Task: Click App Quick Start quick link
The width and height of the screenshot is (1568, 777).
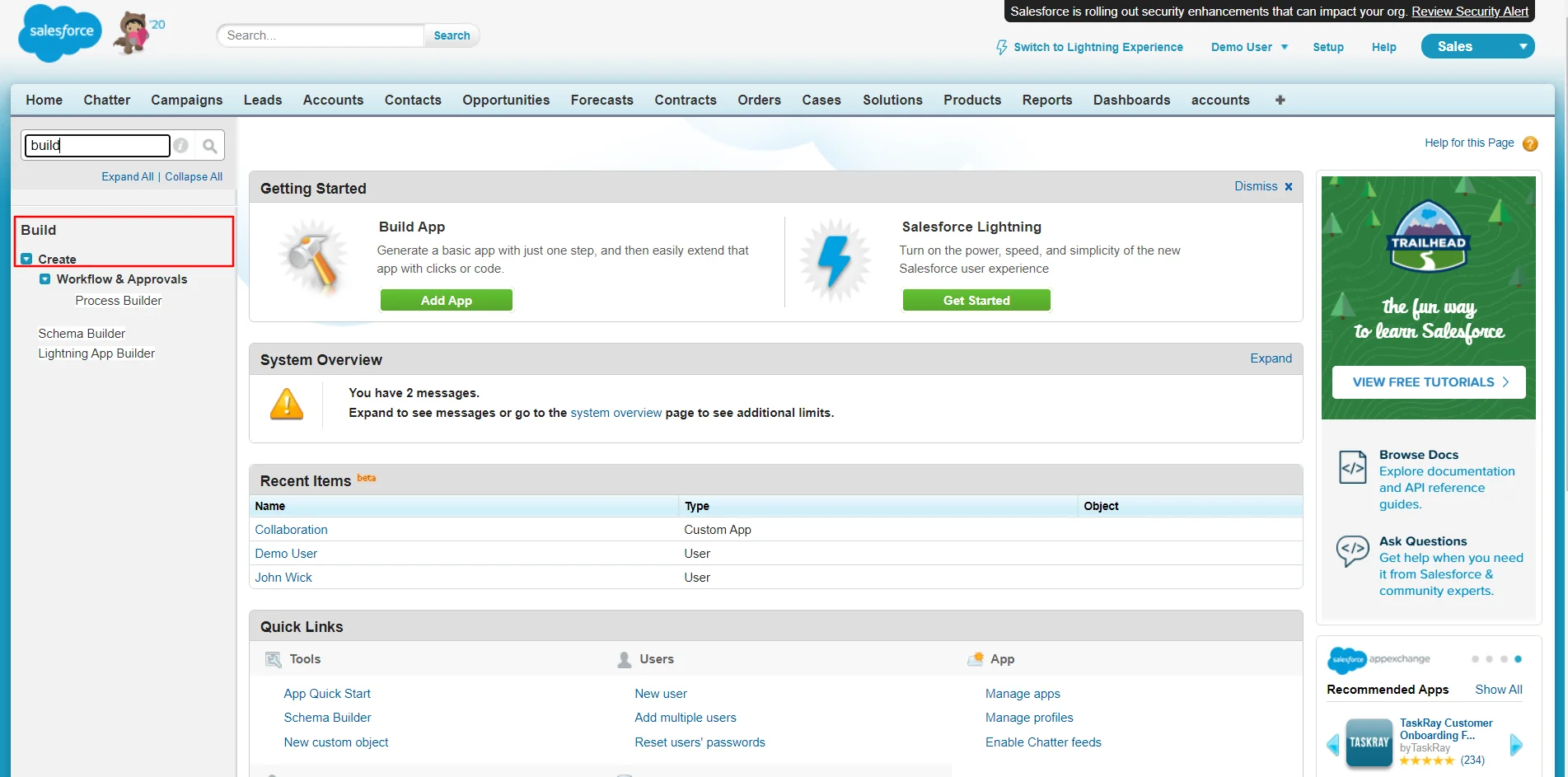Action: [x=327, y=694]
